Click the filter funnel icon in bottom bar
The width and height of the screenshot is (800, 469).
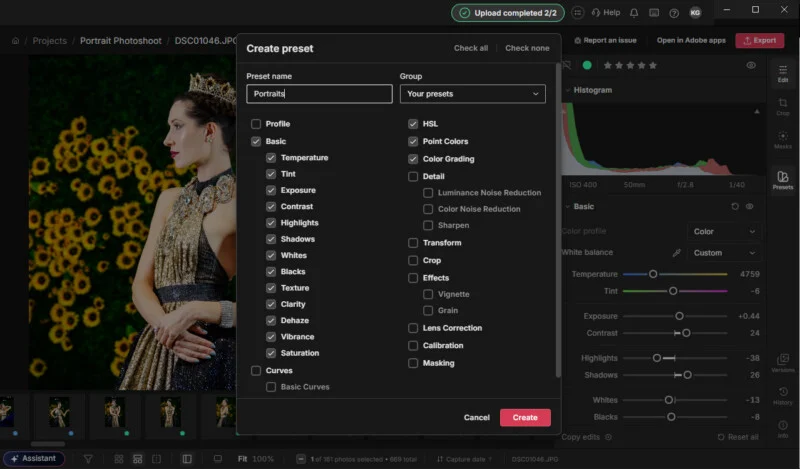(x=88, y=459)
